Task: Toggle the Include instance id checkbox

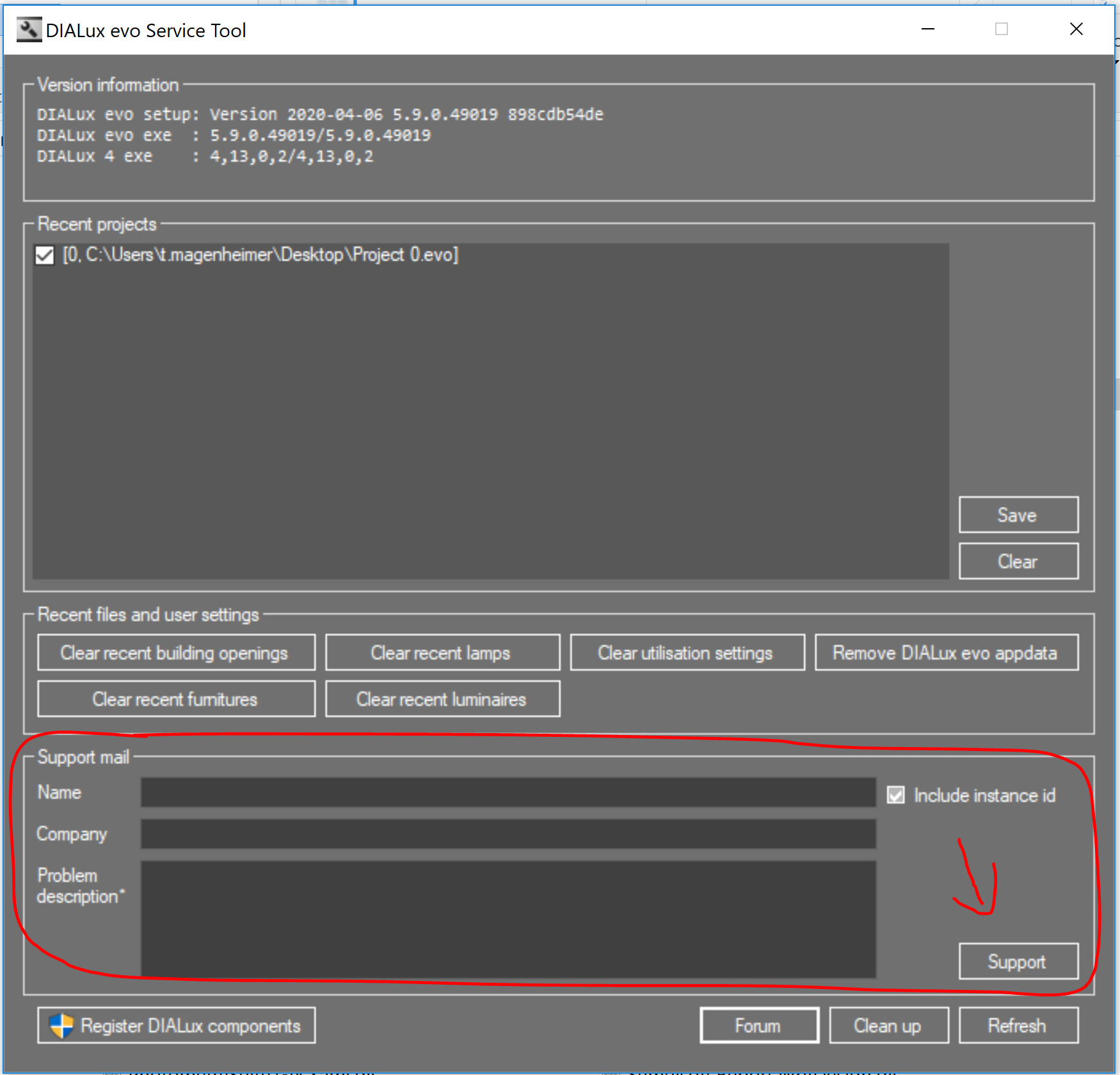Action: tap(895, 795)
